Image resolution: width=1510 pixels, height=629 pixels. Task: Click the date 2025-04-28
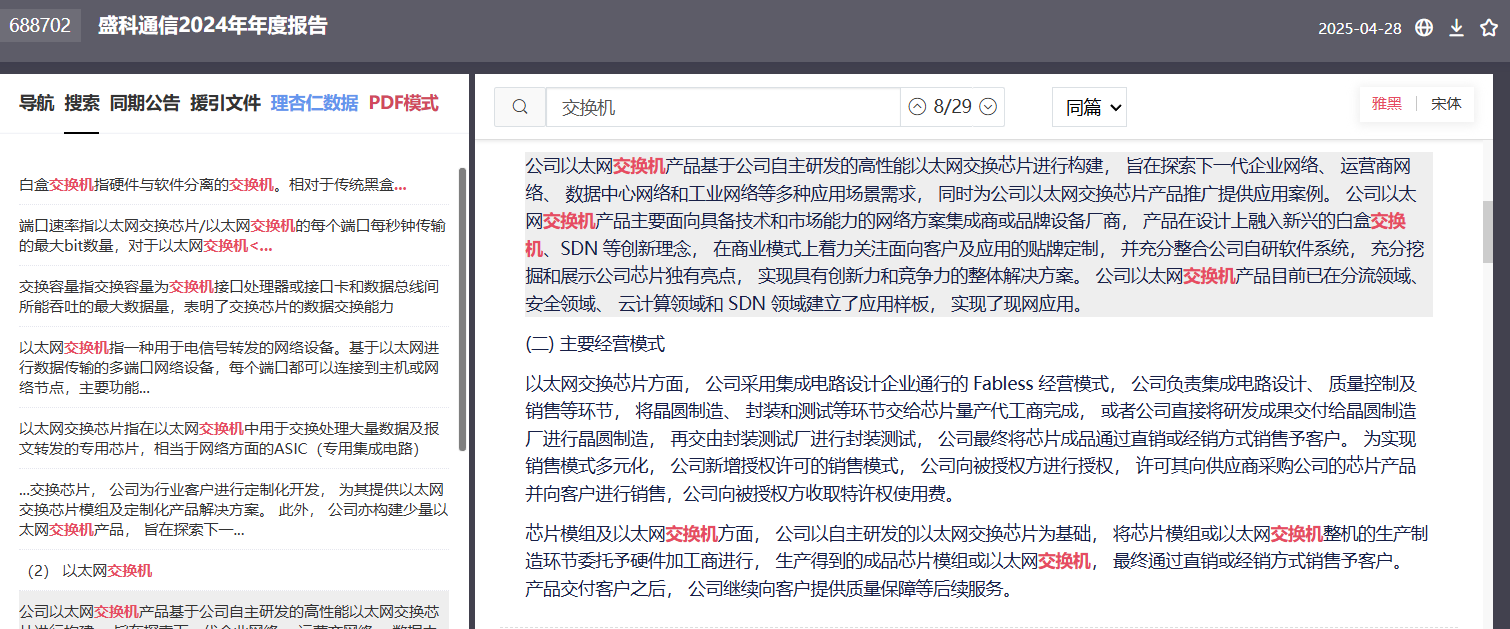click(x=1359, y=28)
